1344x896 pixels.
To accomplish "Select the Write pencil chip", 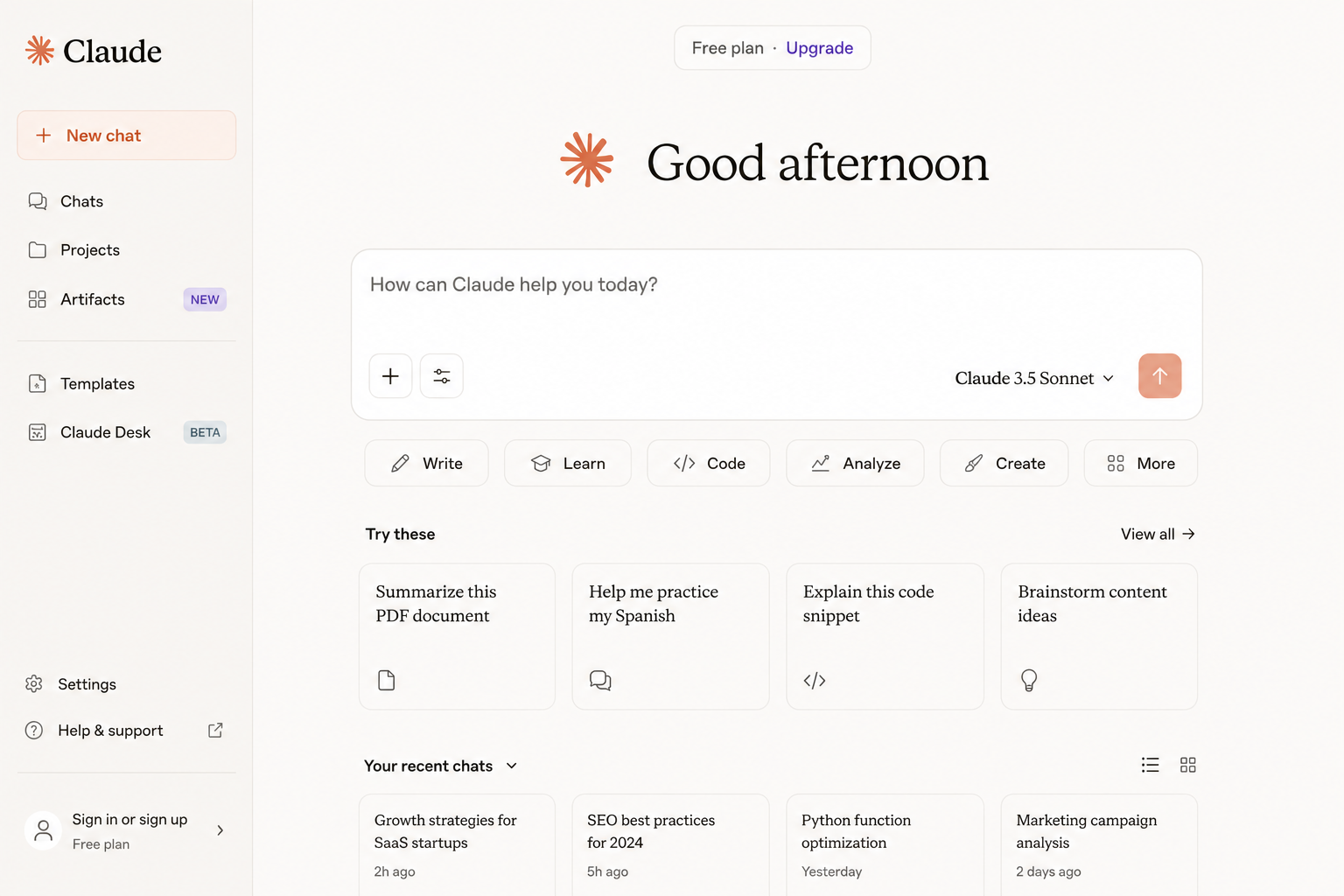I will tap(426, 463).
